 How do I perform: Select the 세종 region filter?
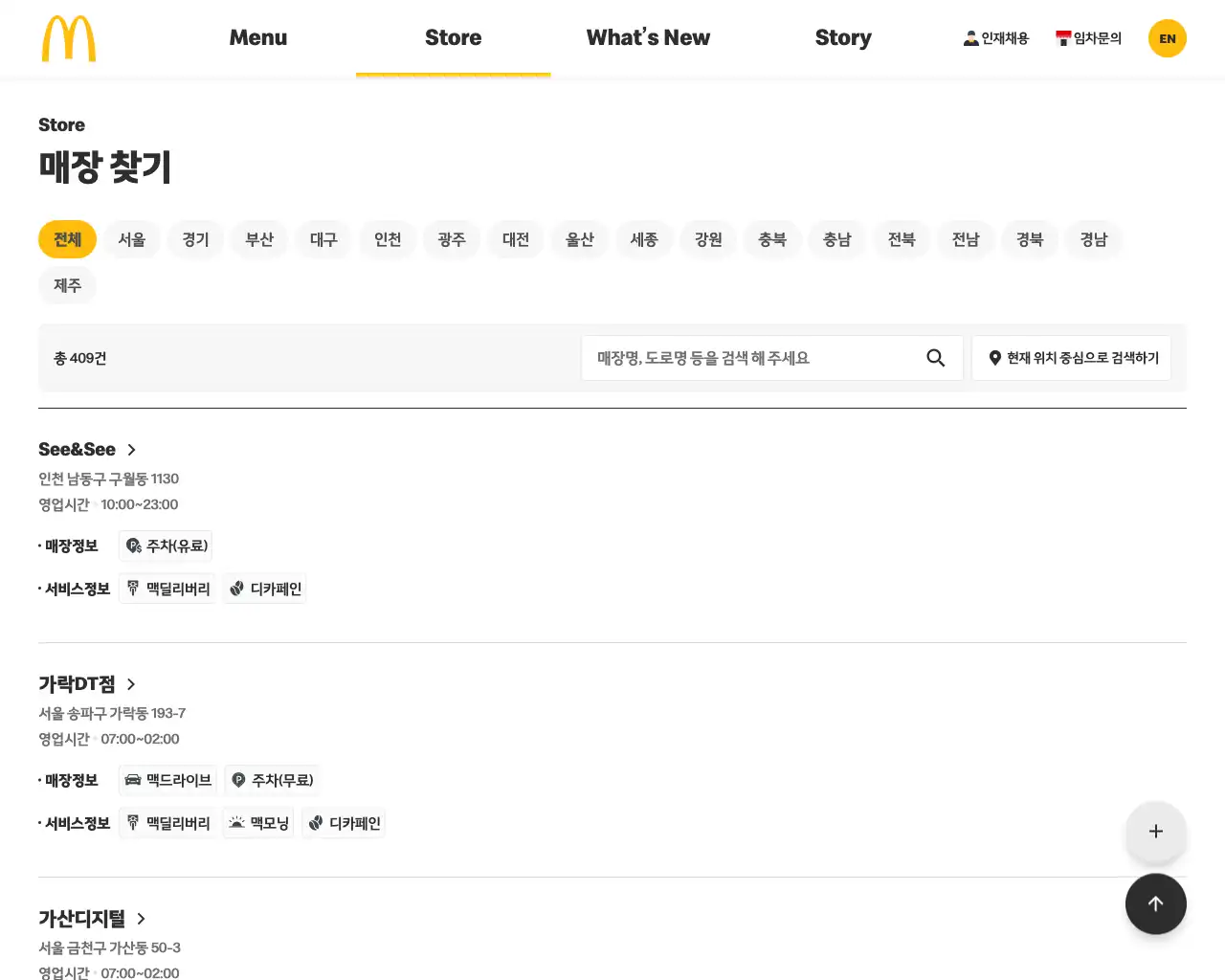(x=644, y=239)
